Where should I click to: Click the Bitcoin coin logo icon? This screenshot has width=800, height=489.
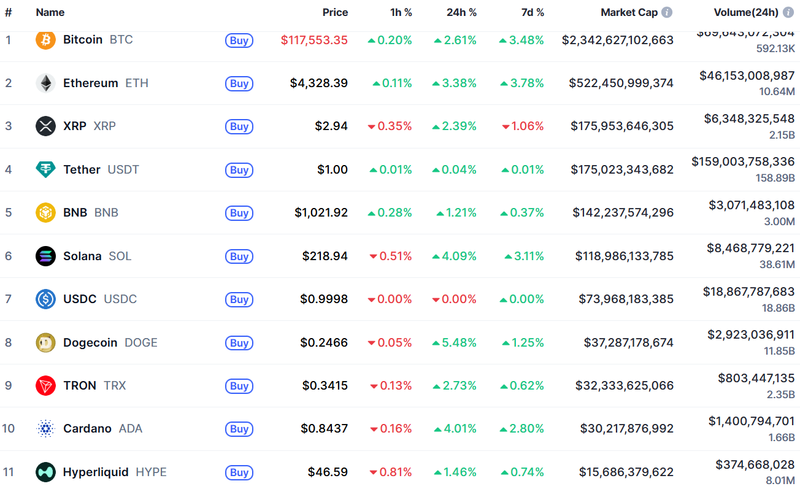(46, 40)
